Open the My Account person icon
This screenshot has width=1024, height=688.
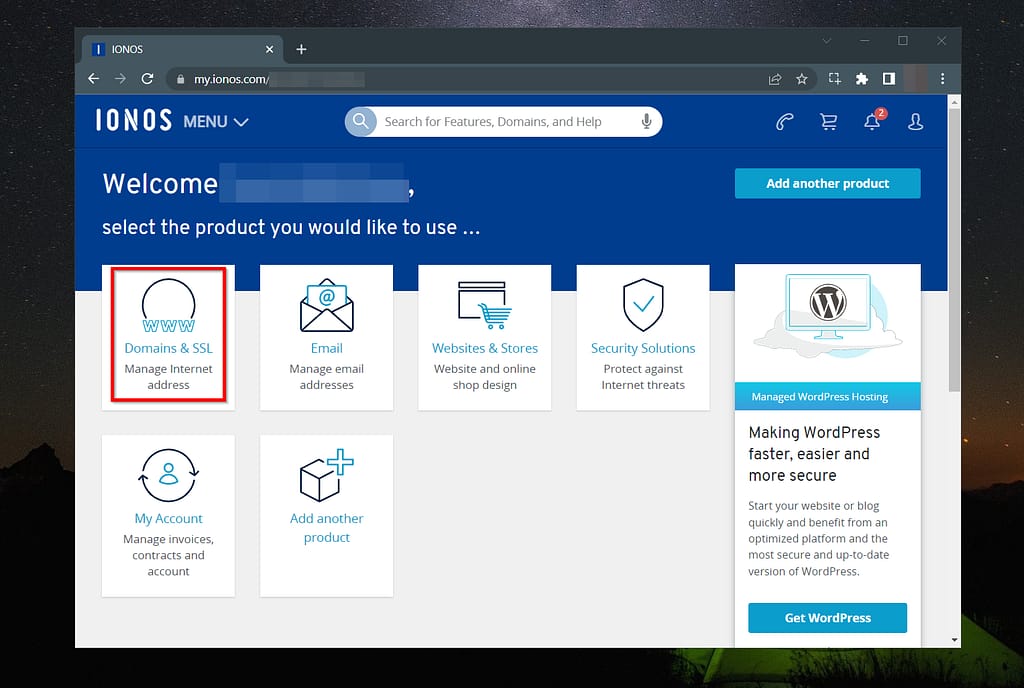point(168,475)
